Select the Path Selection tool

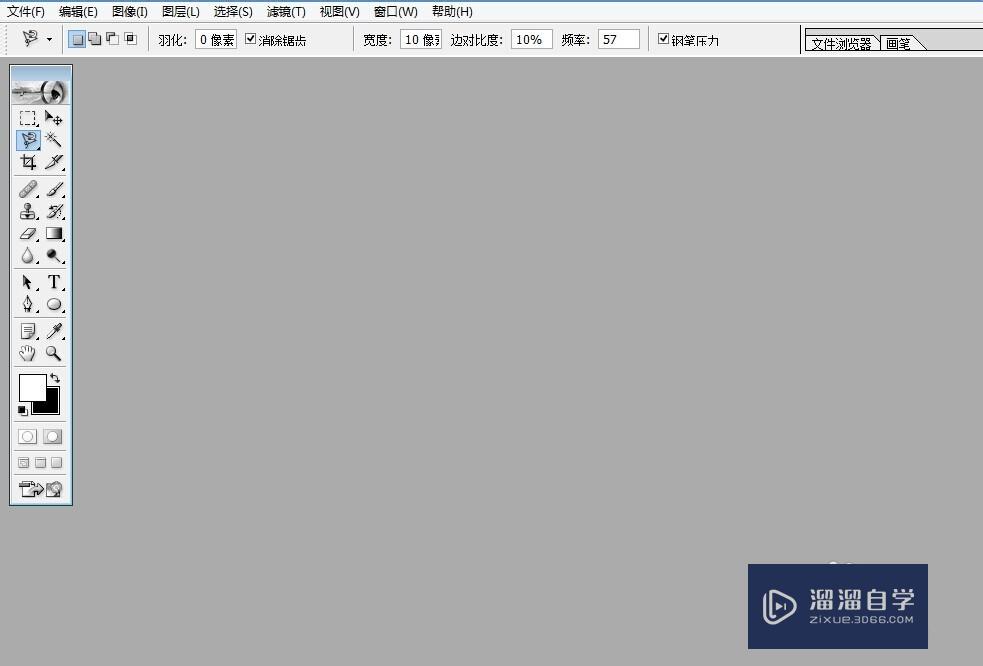[x=28, y=282]
